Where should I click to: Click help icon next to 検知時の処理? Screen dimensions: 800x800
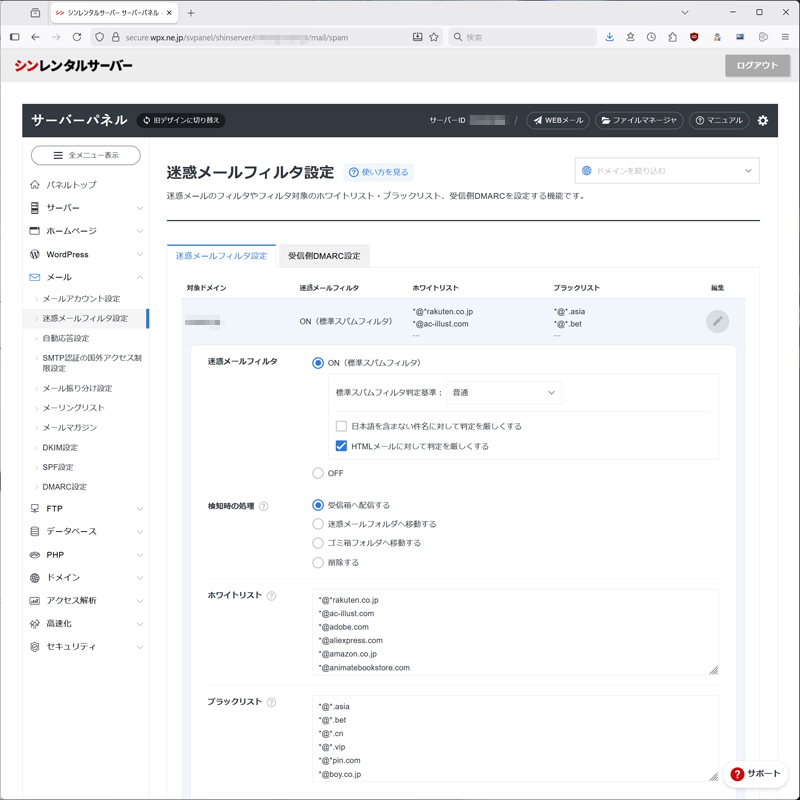pos(264,506)
